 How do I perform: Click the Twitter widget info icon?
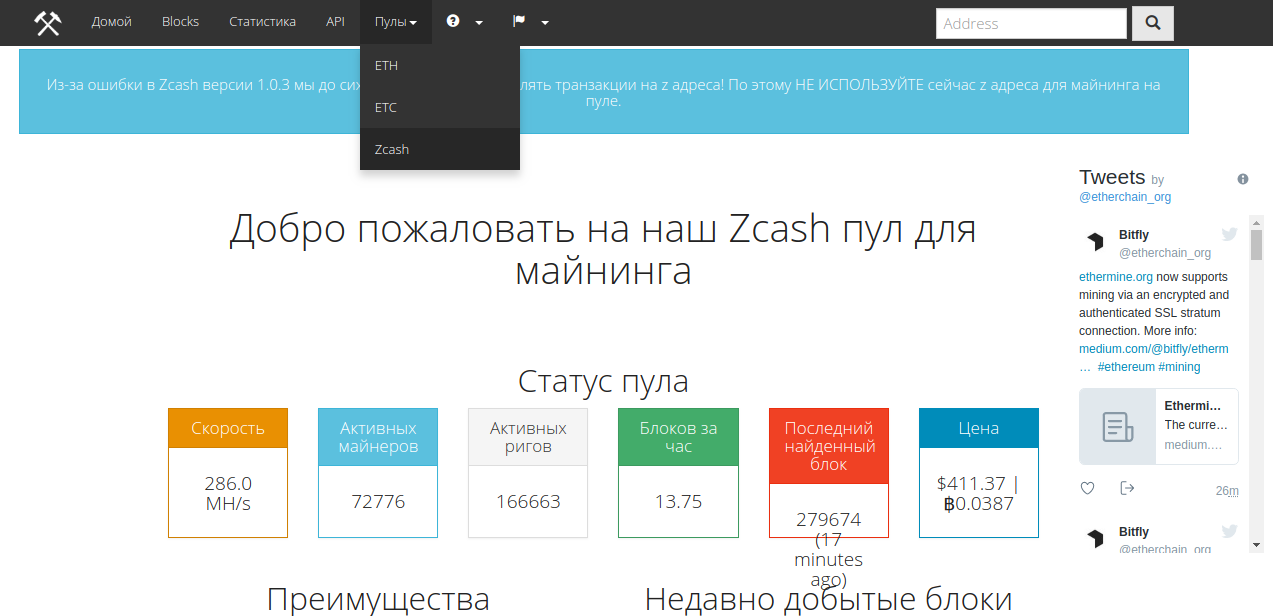click(x=1243, y=179)
